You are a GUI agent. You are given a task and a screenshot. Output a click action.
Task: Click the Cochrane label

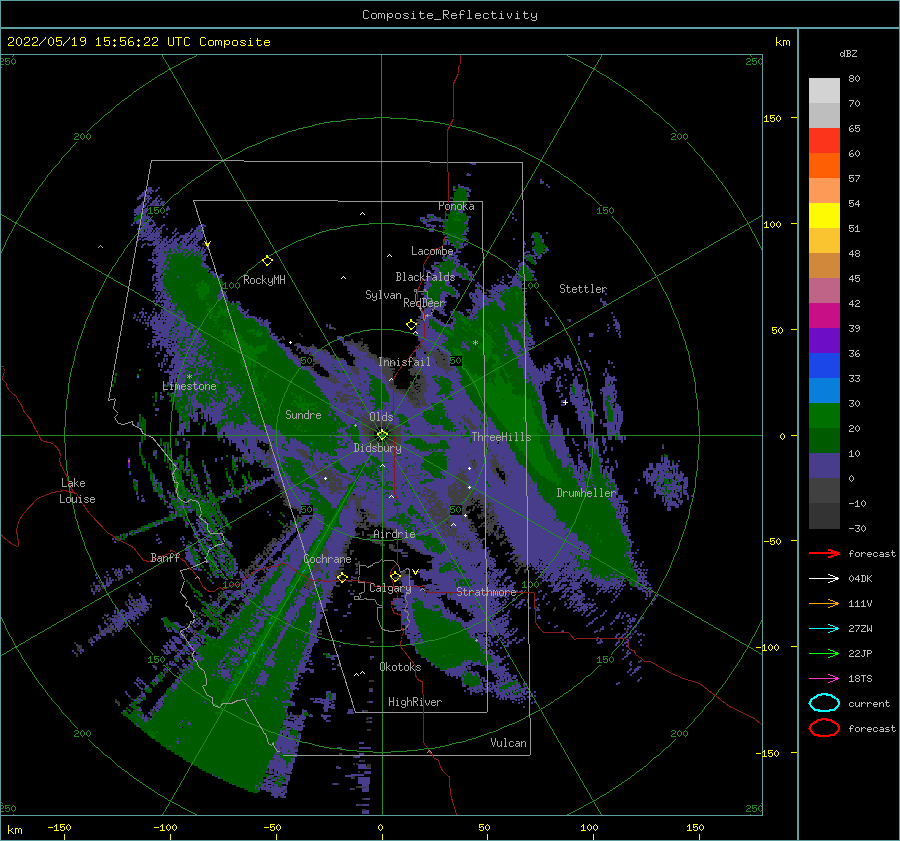click(327, 559)
